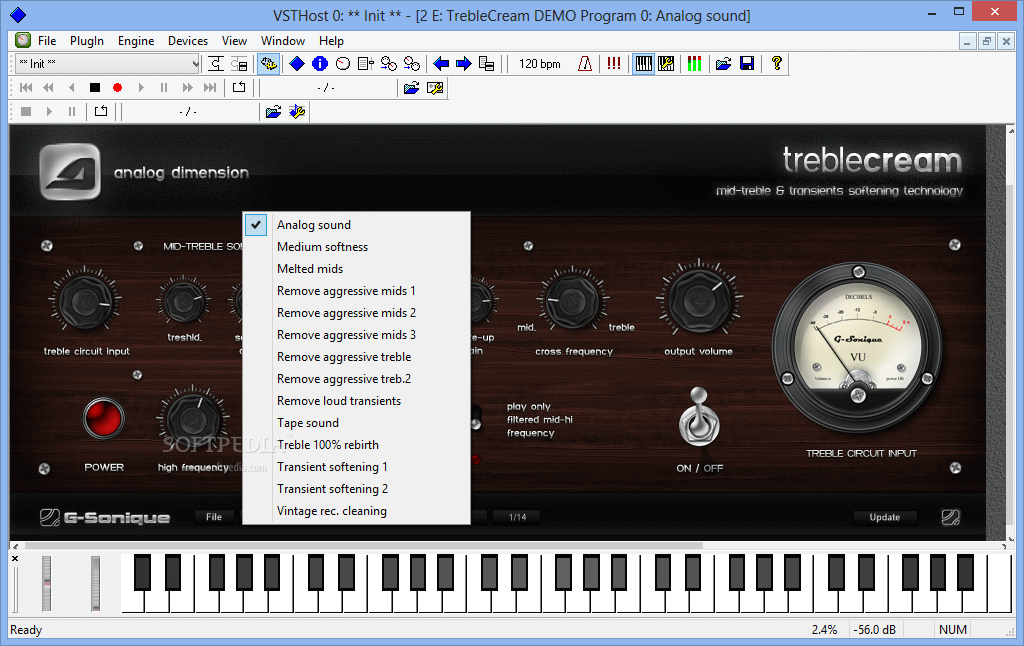The height and width of the screenshot is (646, 1024).
Task: Click the analog dimension logo
Action: [70, 172]
